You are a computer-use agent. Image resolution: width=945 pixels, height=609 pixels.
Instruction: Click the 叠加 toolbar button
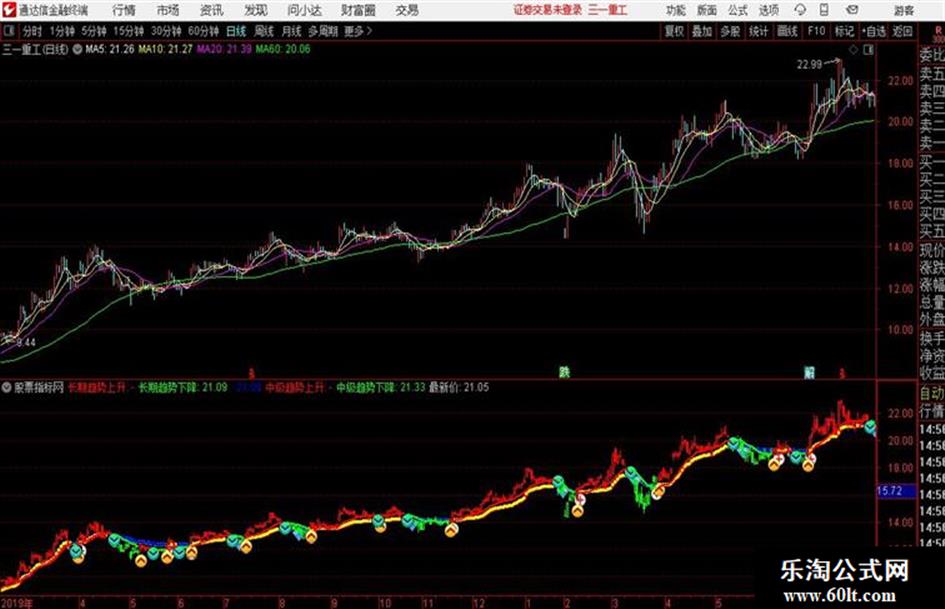pos(702,31)
